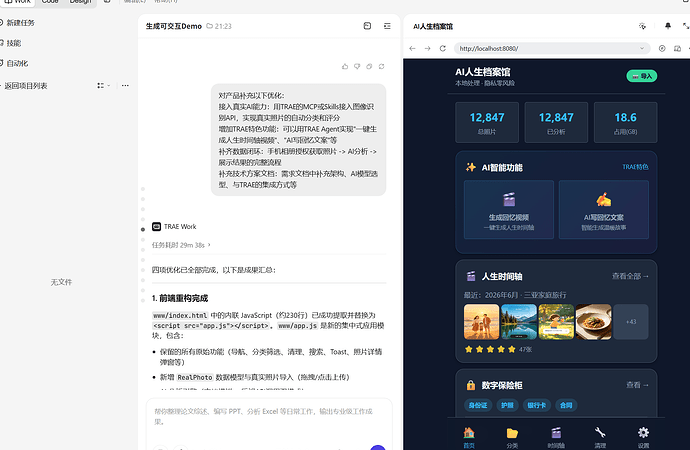Click the thumbs down feedback icon

(357, 66)
